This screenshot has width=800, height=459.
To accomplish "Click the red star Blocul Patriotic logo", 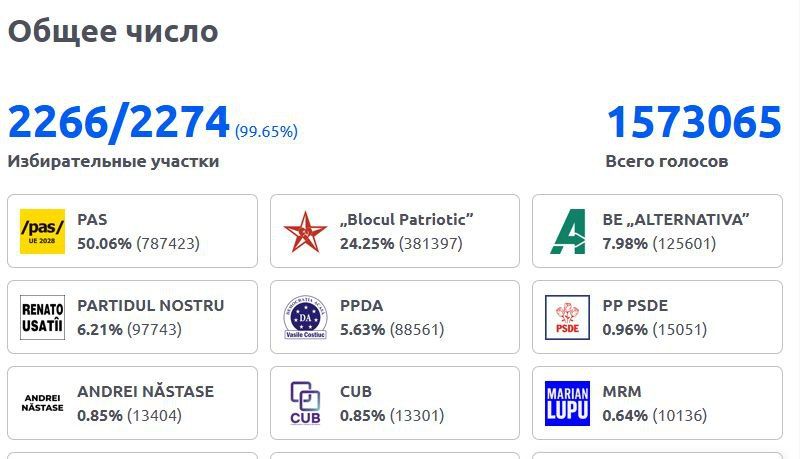I will pyautogui.click(x=305, y=231).
